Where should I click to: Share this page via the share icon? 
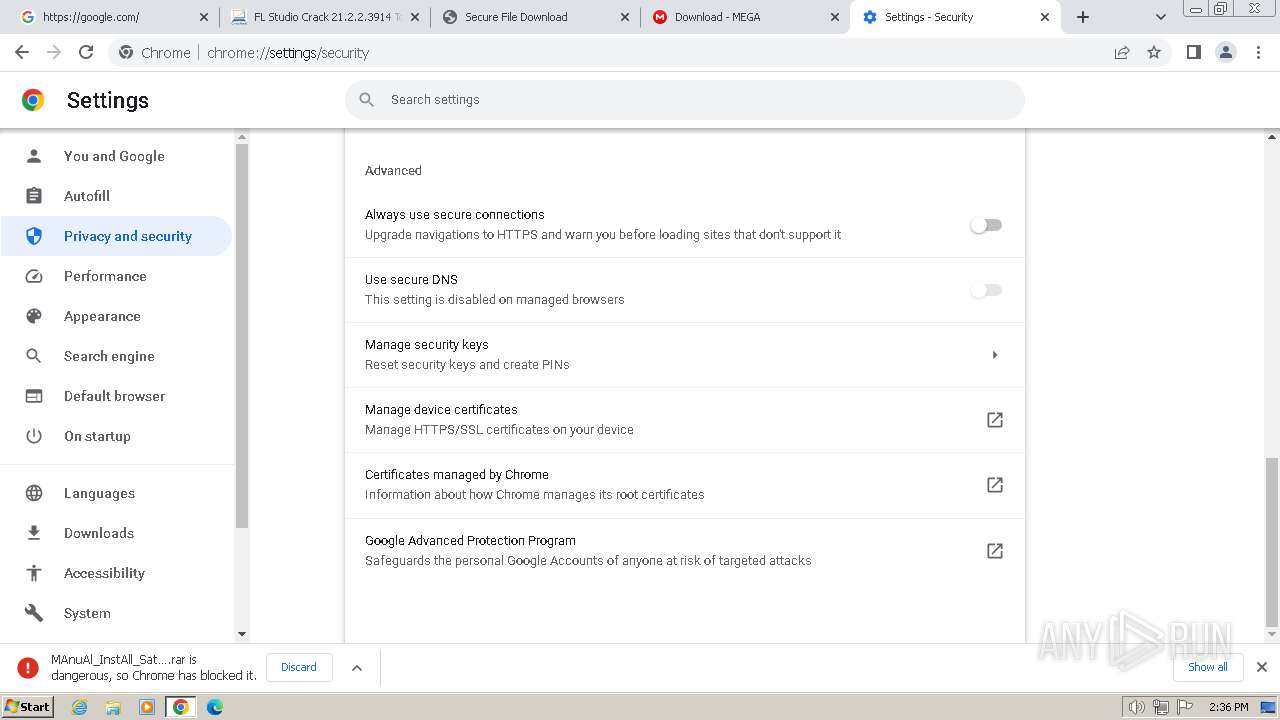click(1122, 53)
